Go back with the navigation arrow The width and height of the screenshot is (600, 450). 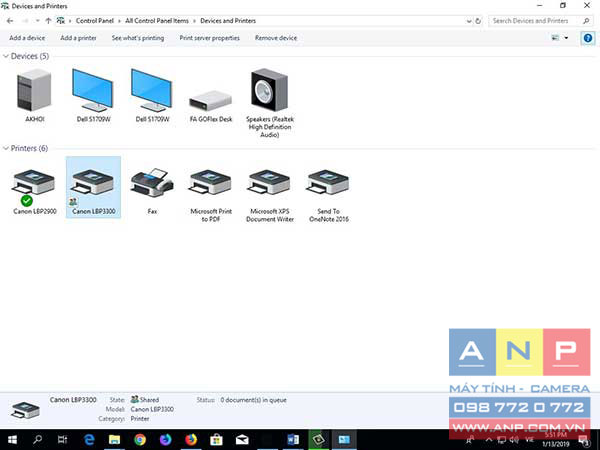tap(10, 21)
